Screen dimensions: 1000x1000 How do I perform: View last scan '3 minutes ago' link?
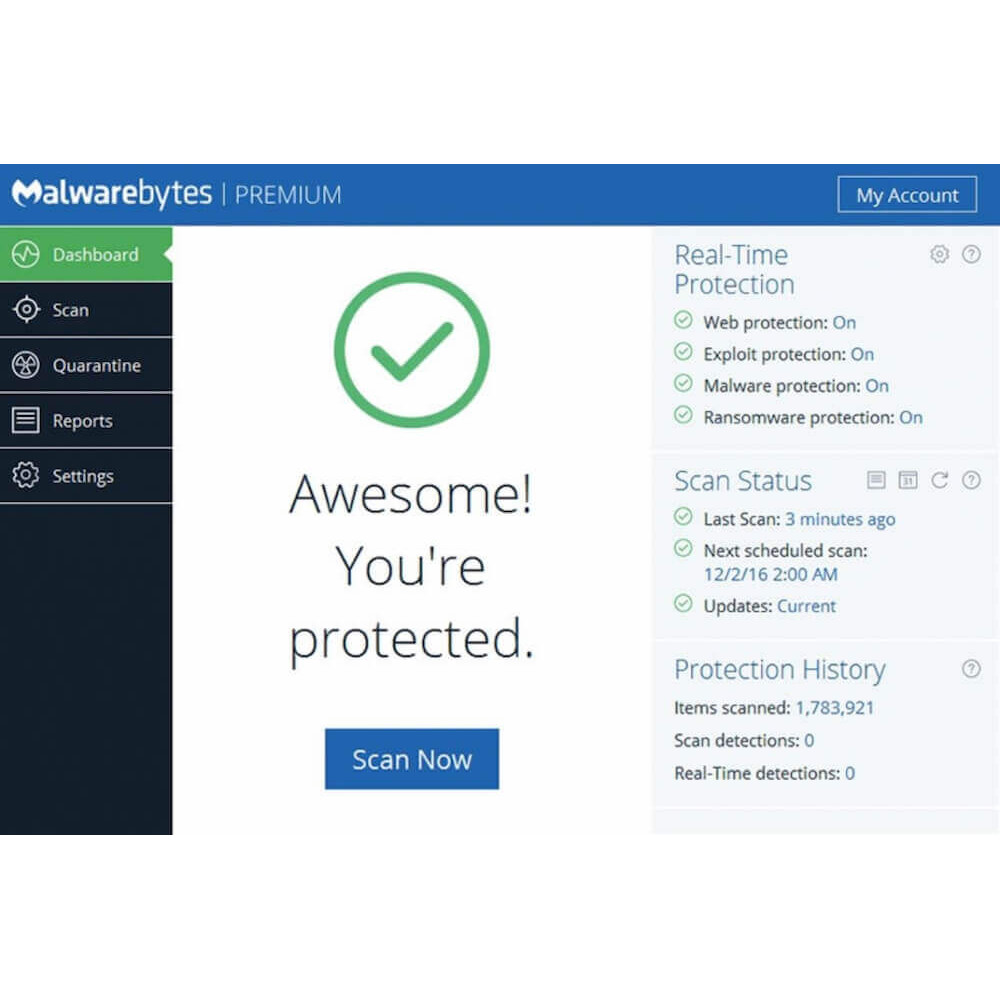[x=840, y=520]
